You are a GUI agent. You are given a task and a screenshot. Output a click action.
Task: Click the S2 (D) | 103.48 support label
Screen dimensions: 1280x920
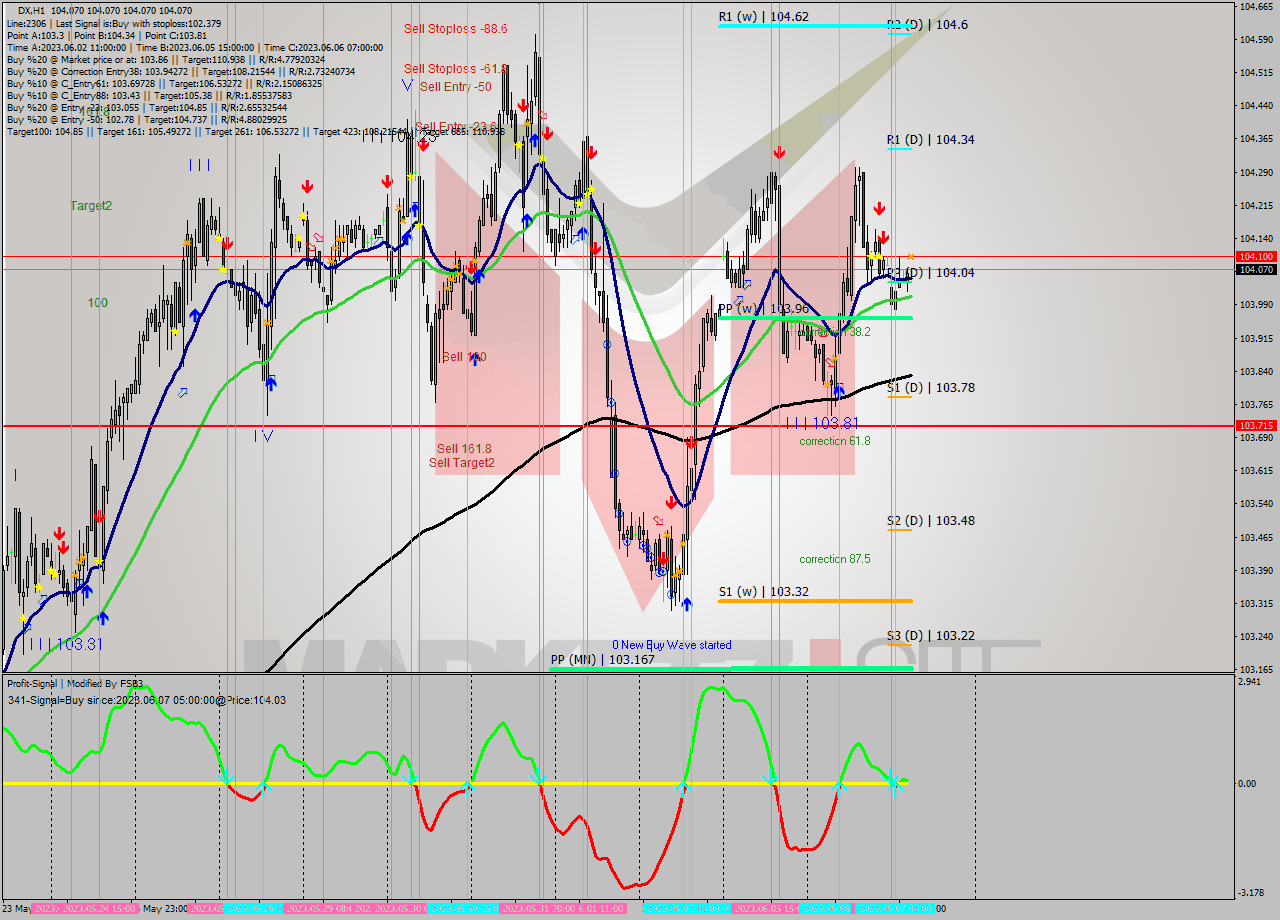(930, 520)
